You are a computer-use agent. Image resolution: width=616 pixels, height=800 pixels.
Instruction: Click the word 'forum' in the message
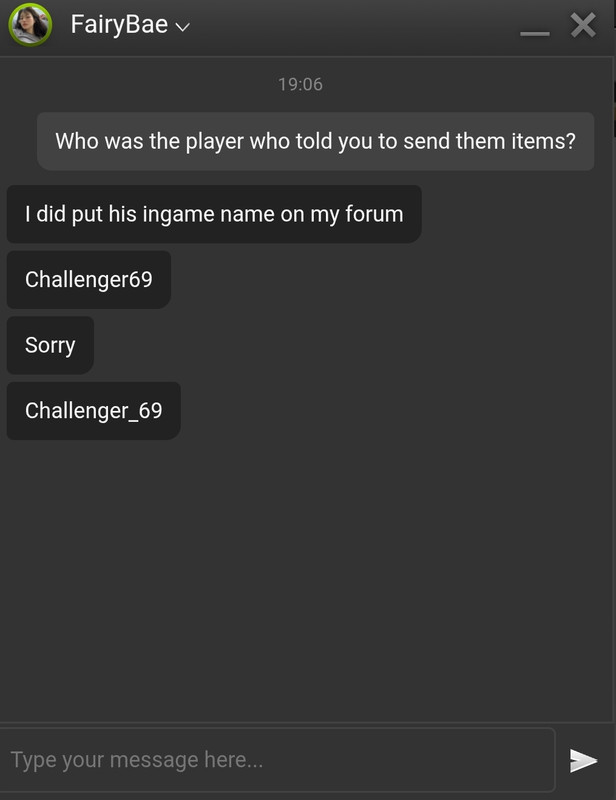tap(374, 214)
